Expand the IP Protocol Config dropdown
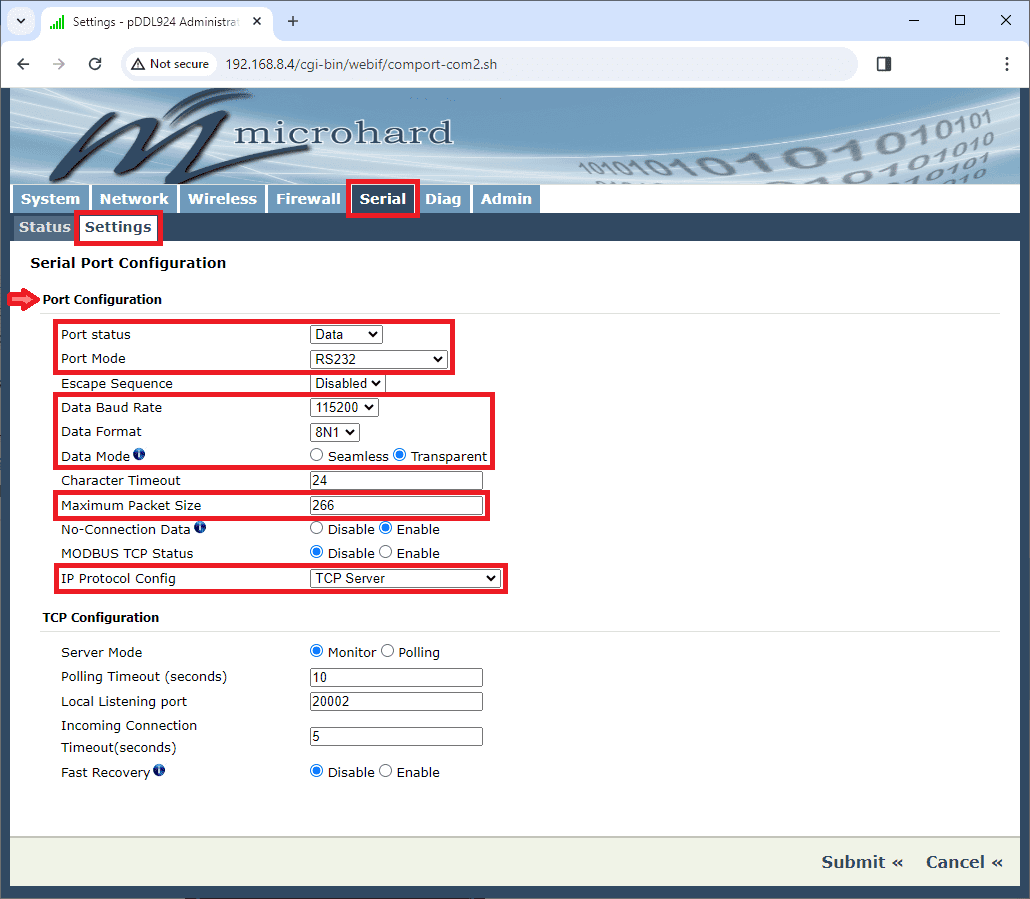Image resolution: width=1030 pixels, height=899 pixels. point(405,578)
